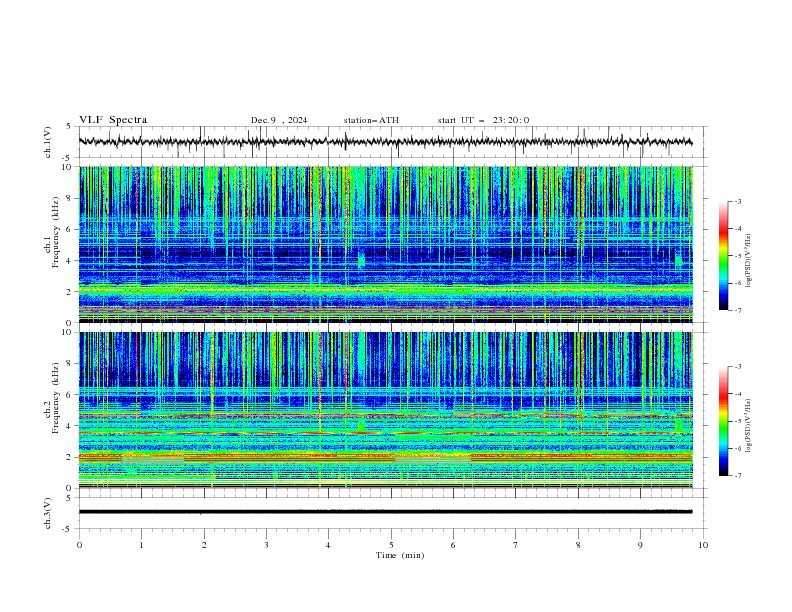Click the ch.1 "Frequency (kHz)" axis label

coord(56,232)
